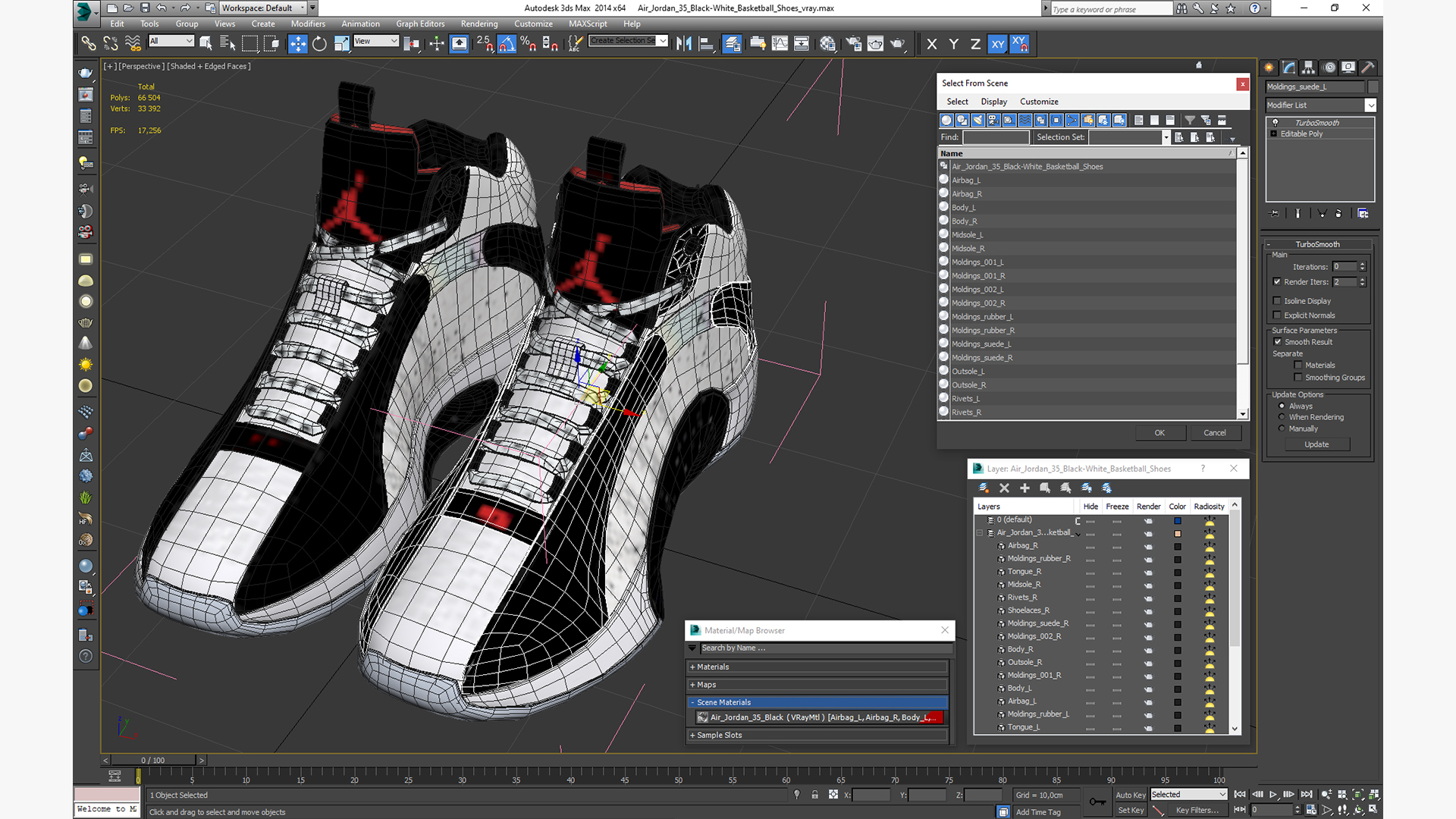Screen dimensions: 1456x819
Task: Enable Isoline Display checkbox
Action: (x=1278, y=301)
